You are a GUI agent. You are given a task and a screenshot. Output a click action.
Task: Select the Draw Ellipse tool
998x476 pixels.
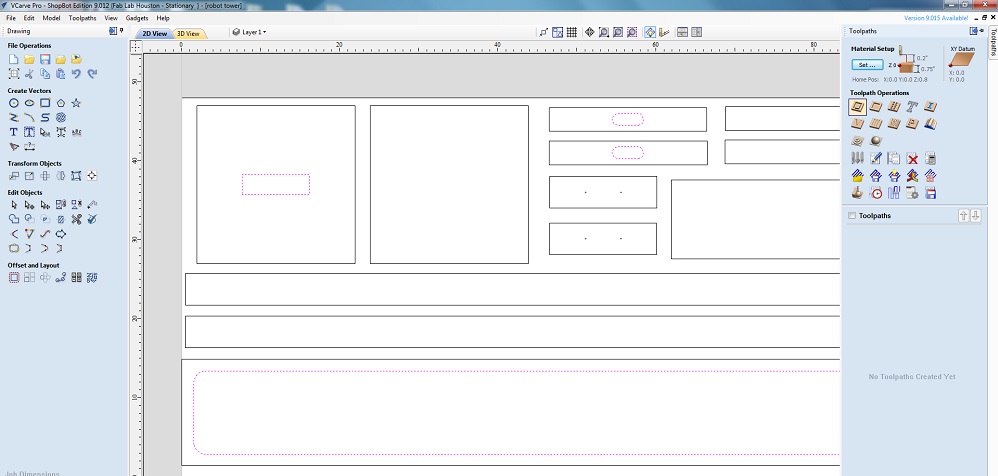[x=29, y=103]
